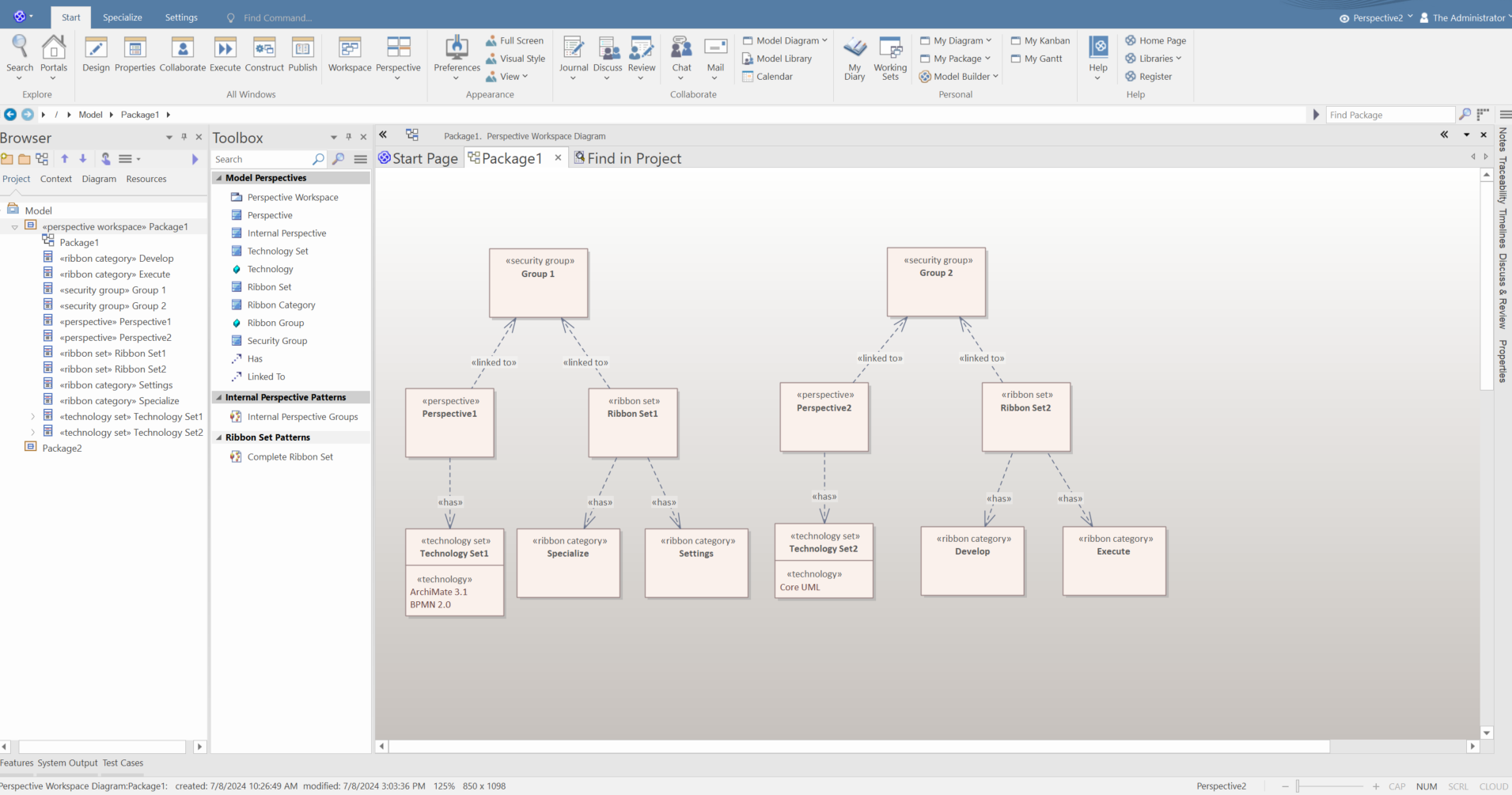Collapse the Internal Perspective Patterns section
The image size is (1512, 795).
[219, 397]
